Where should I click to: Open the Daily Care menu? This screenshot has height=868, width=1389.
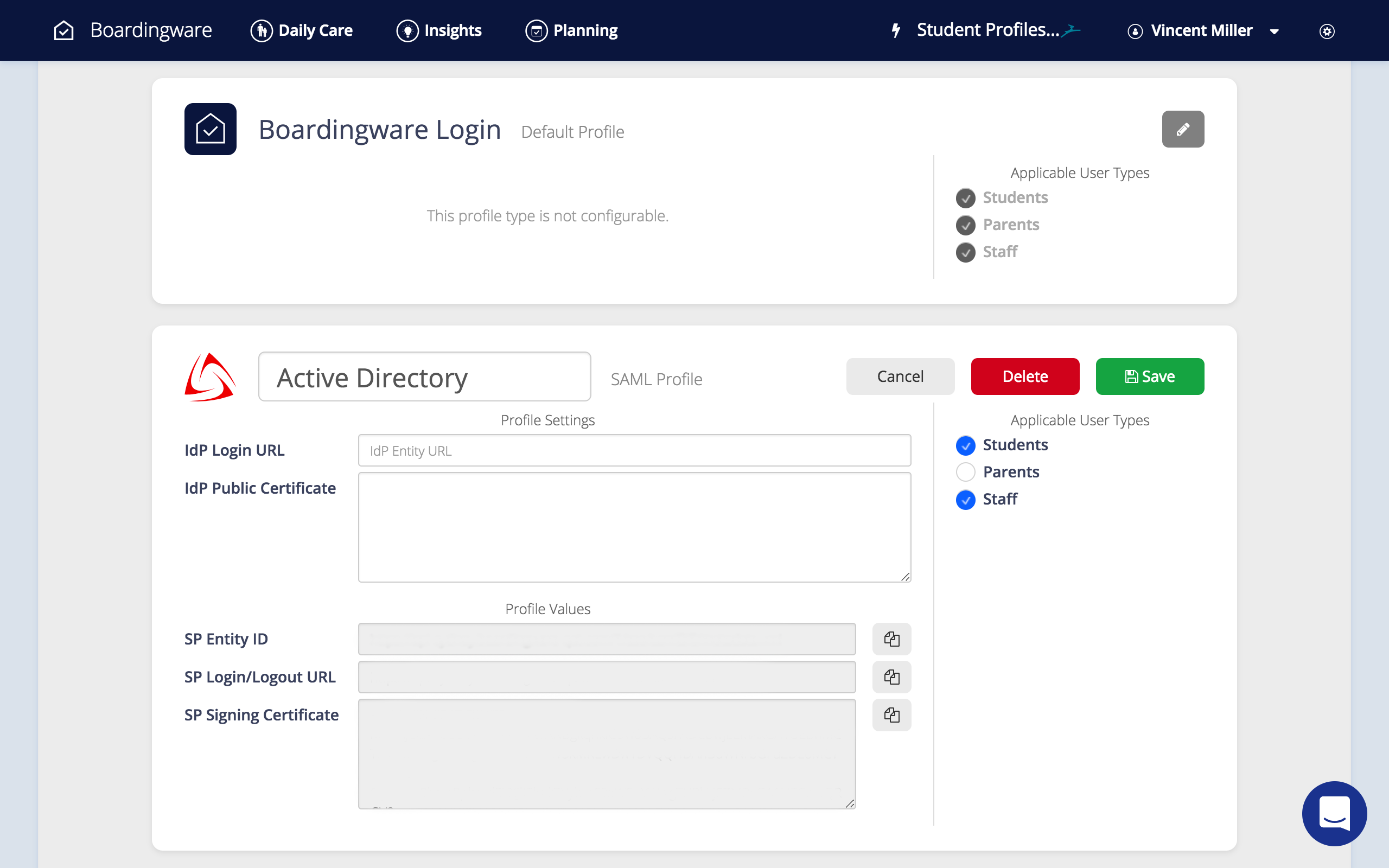(302, 30)
